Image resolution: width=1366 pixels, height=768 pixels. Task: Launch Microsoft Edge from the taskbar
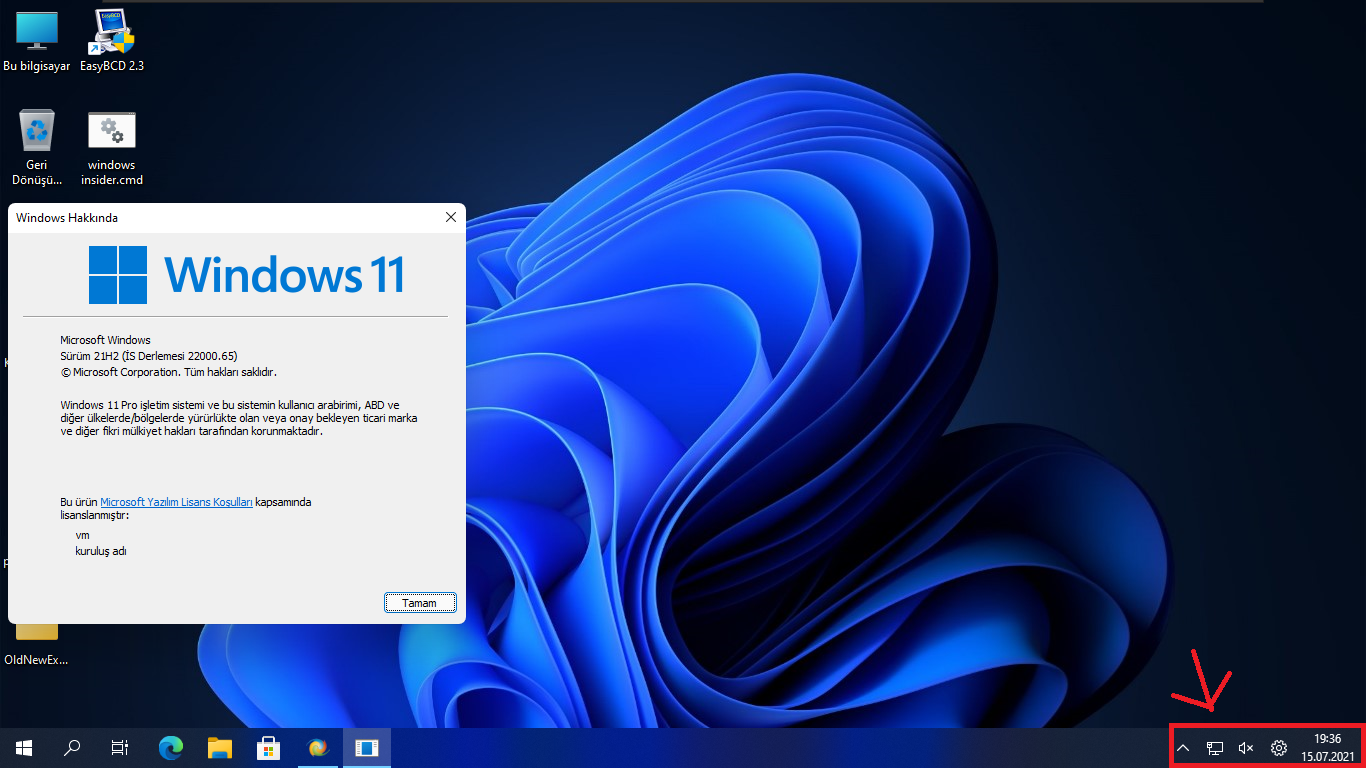click(x=172, y=747)
